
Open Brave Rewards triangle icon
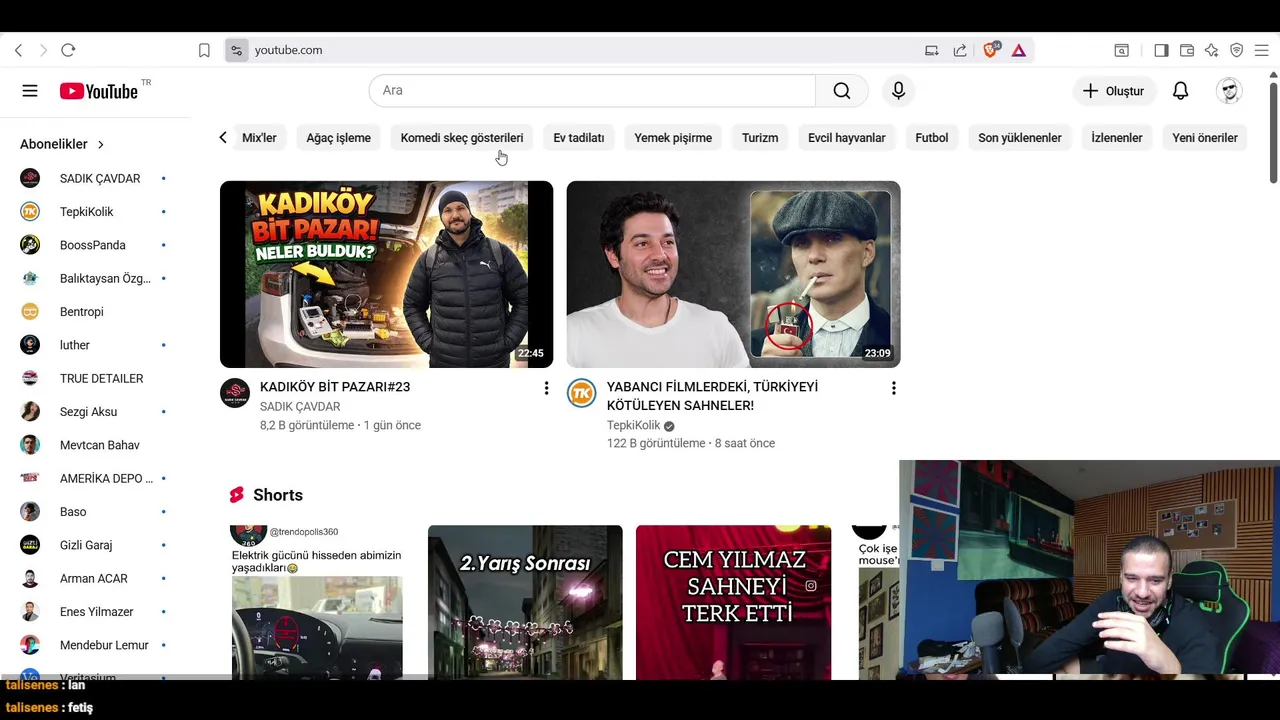click(1019, 50)
